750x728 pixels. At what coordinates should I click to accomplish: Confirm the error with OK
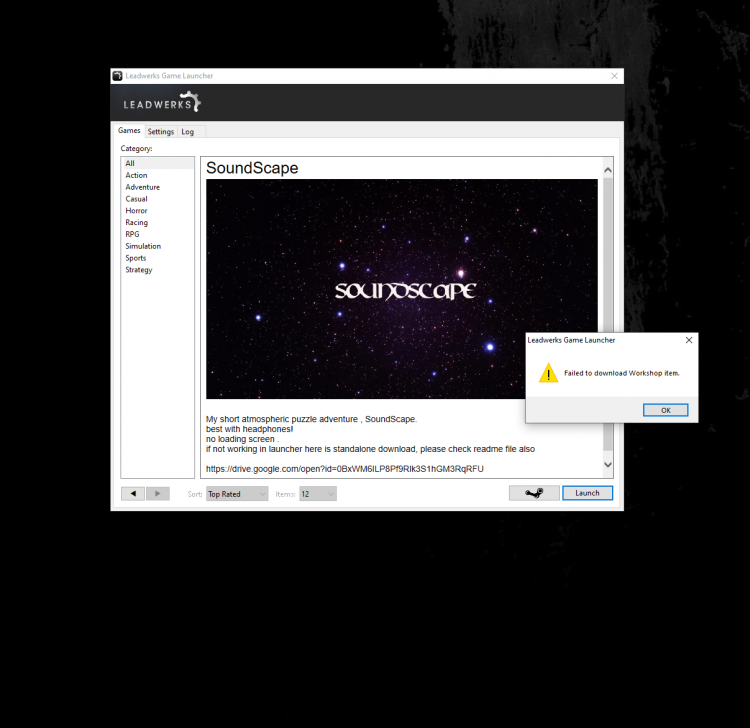[x=665, y=410]
